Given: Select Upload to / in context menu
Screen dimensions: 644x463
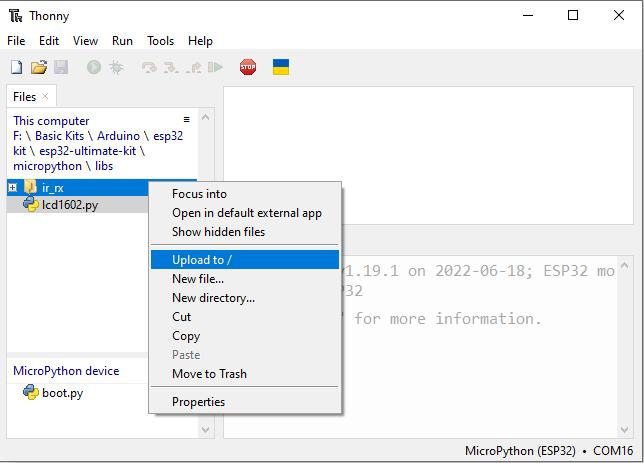Looking at the screenshot, I should click(245, 260).
